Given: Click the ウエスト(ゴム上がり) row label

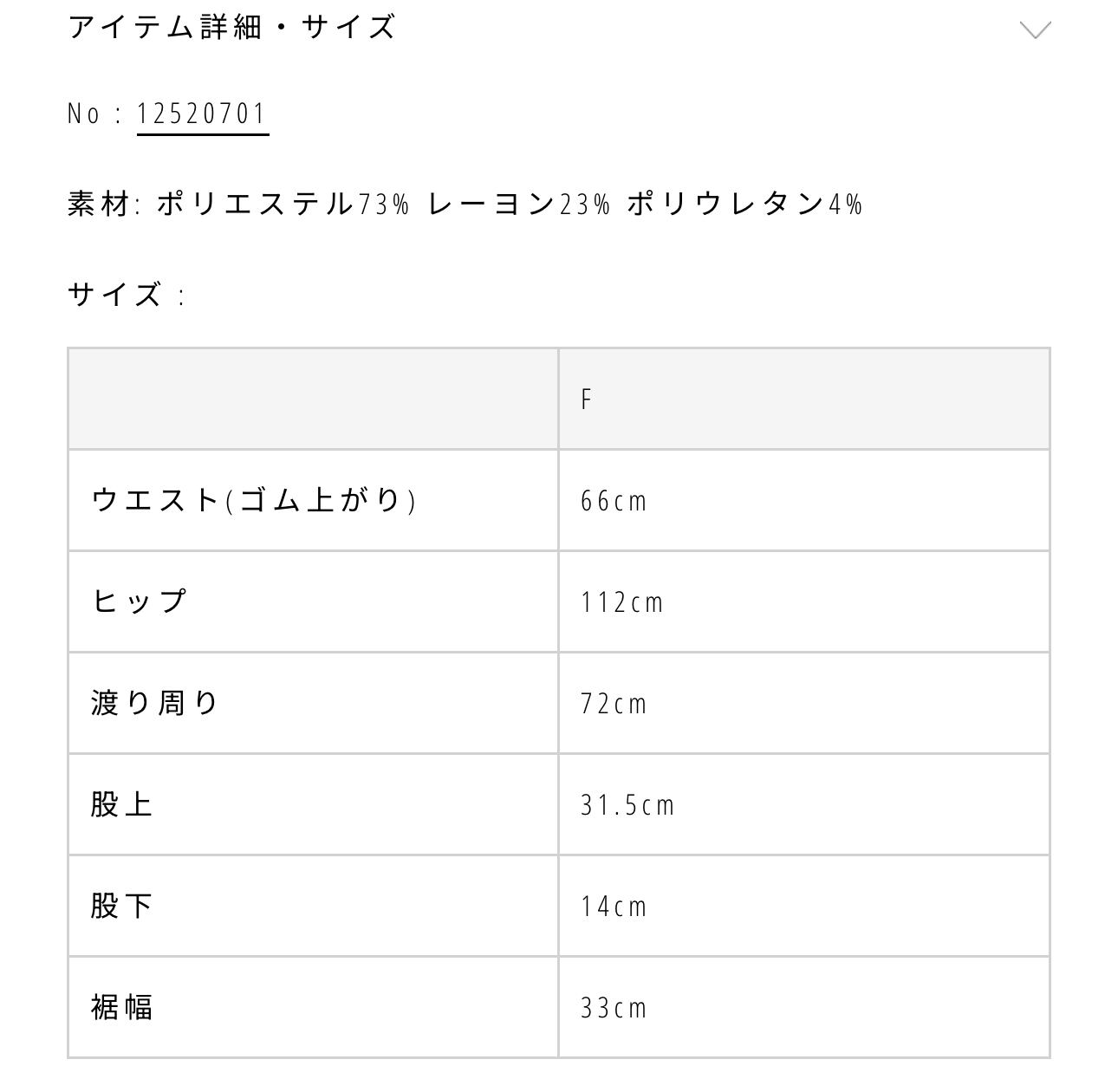Looking at the screenshot, I should coord(254,500).
